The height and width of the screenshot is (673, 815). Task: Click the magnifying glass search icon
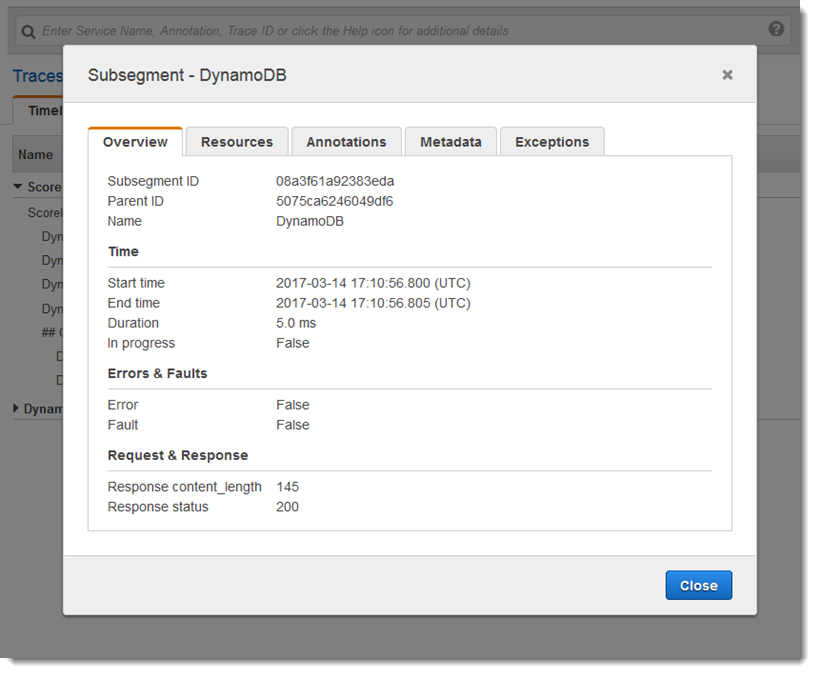(x=28, y=31)
